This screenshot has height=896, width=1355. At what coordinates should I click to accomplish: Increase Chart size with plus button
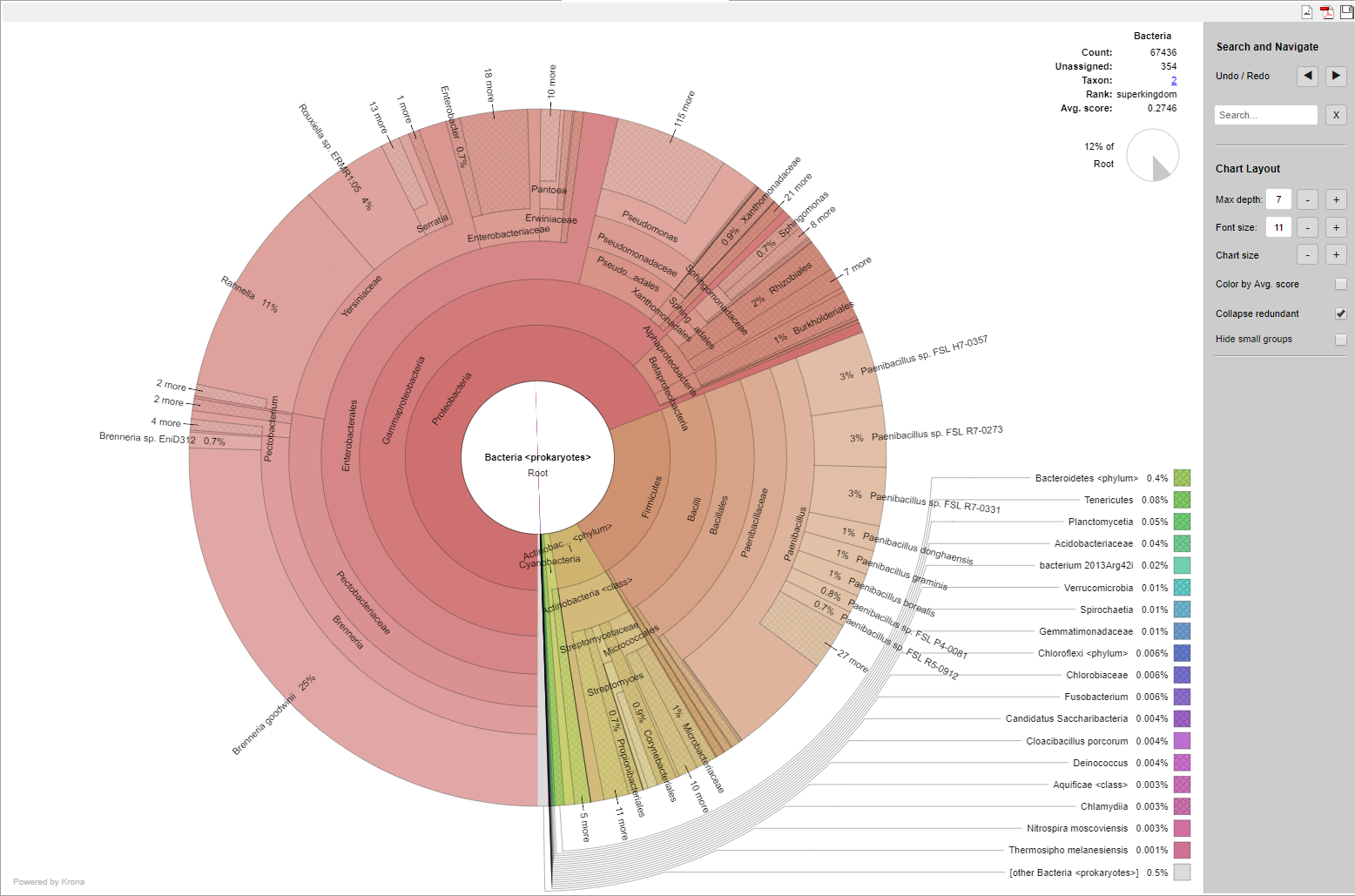click(1336, 255)
